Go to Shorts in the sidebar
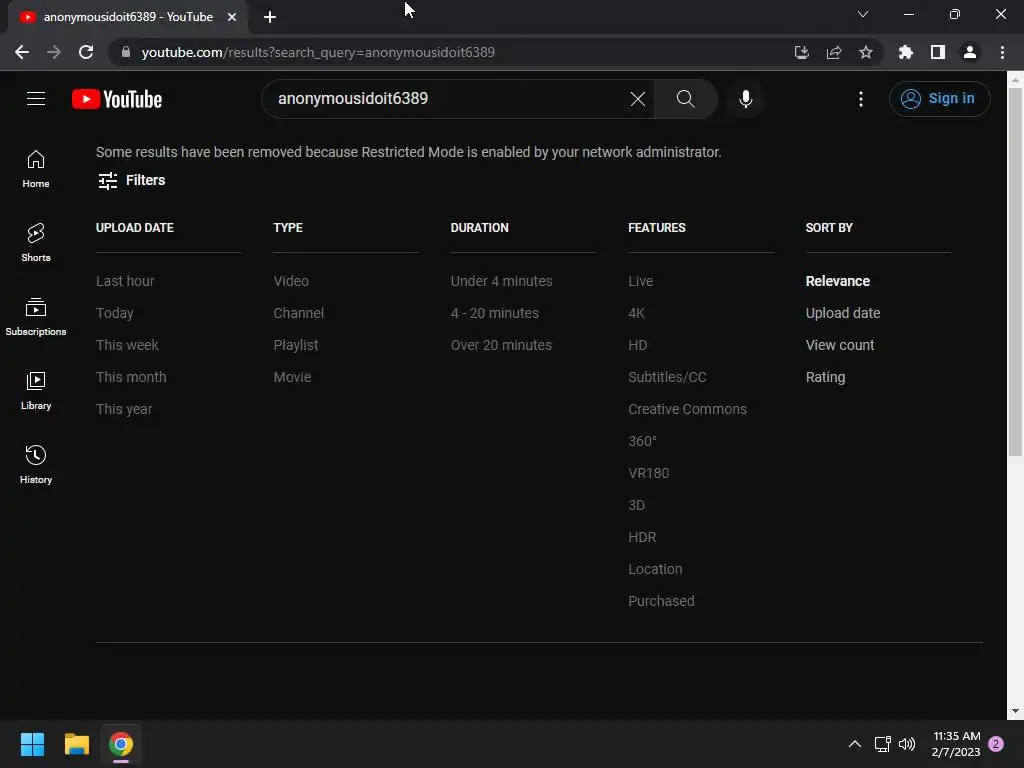1024x768 pixels. 36,241
